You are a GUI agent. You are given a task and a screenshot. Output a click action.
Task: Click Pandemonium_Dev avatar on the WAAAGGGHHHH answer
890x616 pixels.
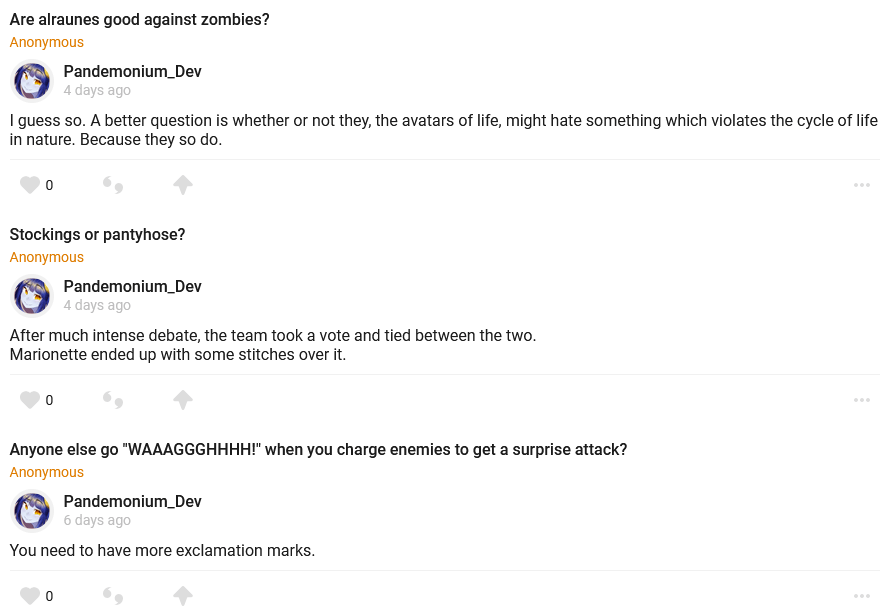[x=32, y=511]
